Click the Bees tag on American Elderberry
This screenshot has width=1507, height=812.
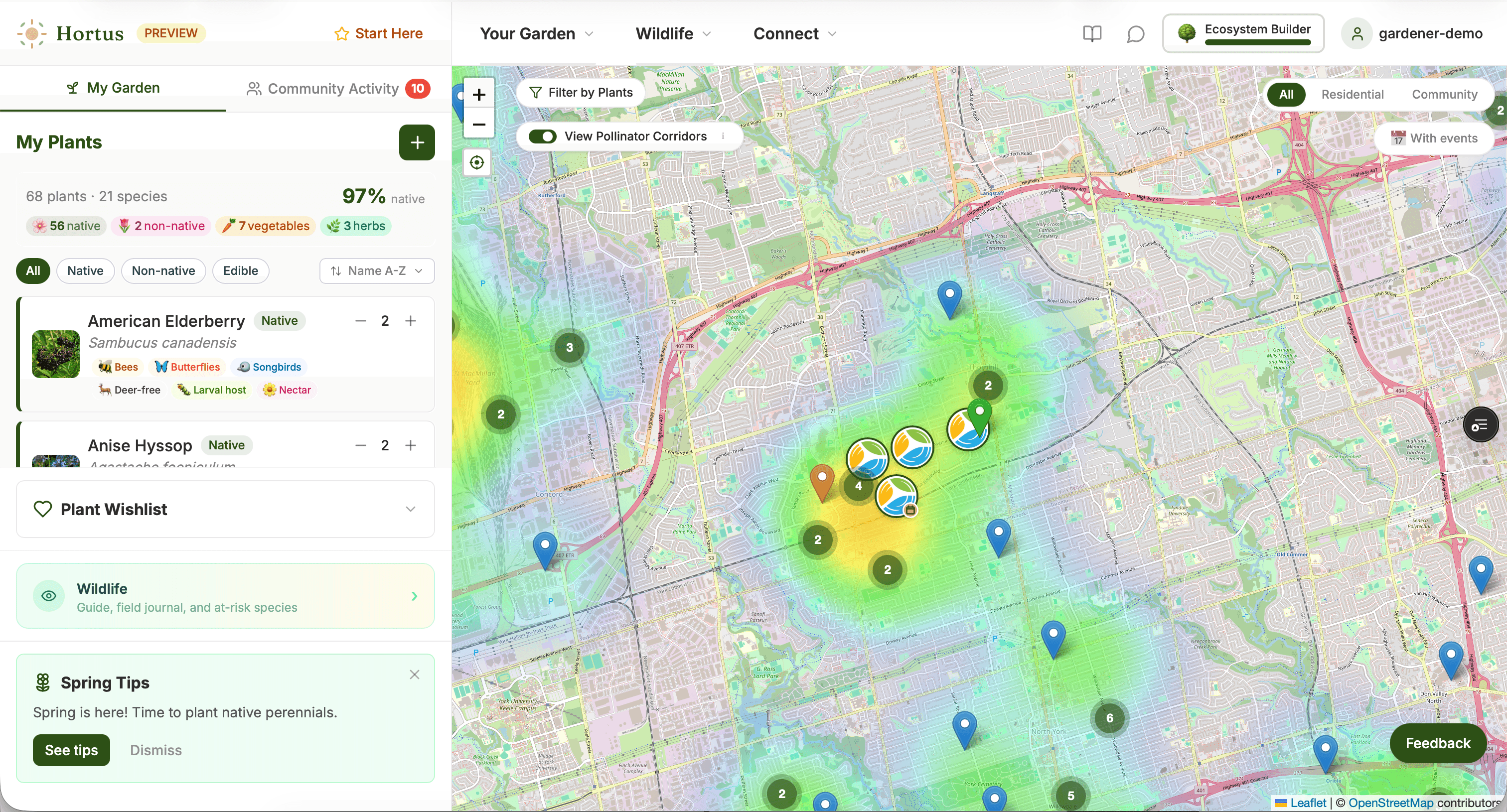pos(118,367)
